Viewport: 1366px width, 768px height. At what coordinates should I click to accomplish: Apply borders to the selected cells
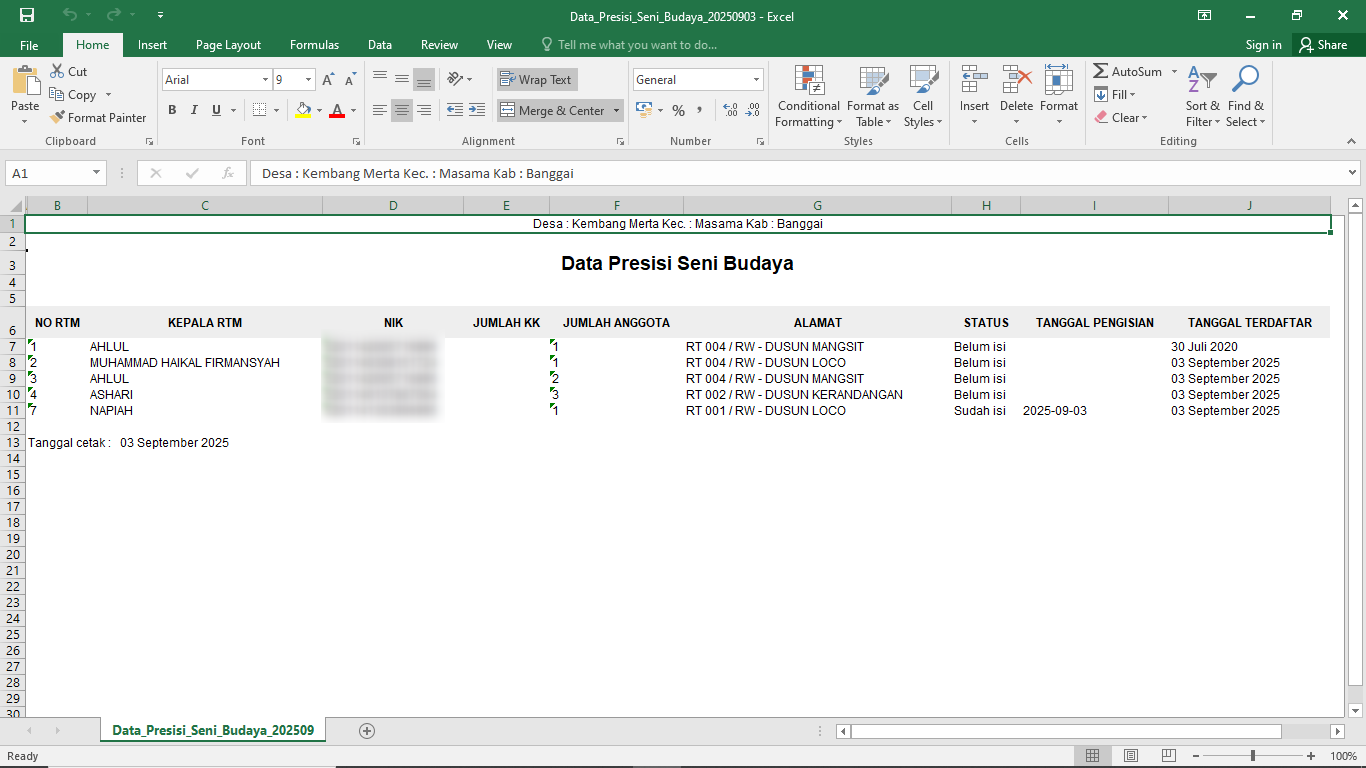tap(260, 110)
